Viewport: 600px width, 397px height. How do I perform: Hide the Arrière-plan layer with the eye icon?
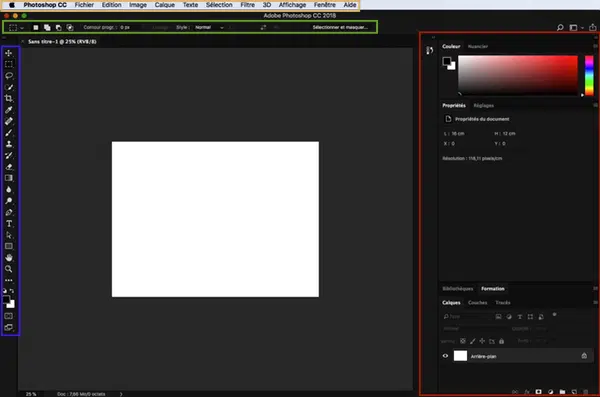(445, 356)
